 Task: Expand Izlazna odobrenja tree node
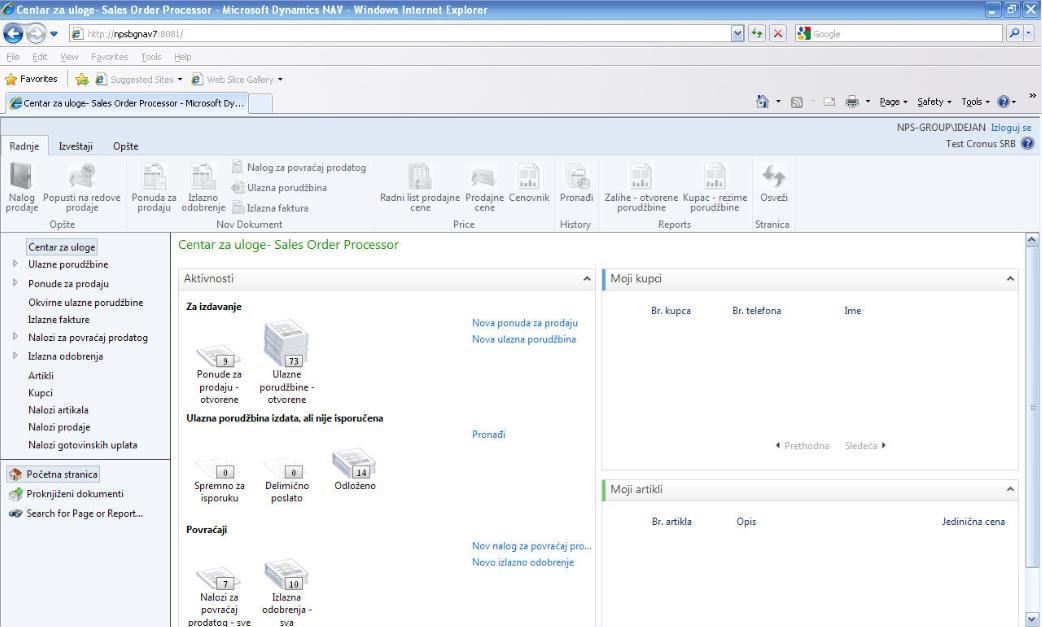pos(15,355)
